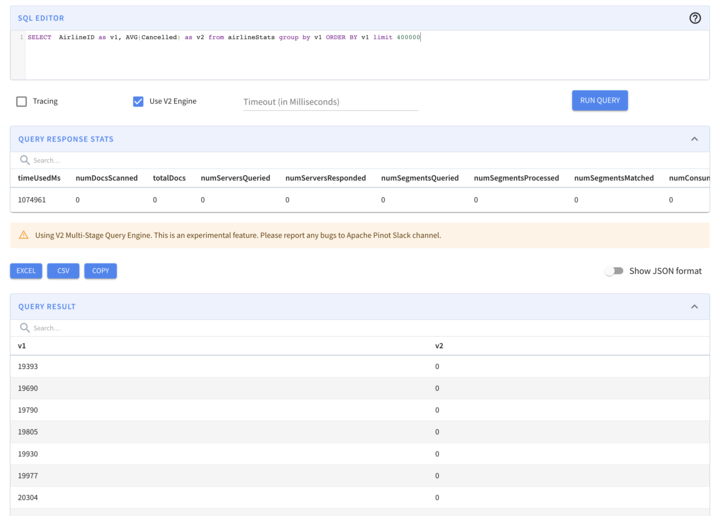Image resolution: width=720 pixels, height=516 pixels.
Task: Open the SQL editor help icon
Action: coord(695,18)
